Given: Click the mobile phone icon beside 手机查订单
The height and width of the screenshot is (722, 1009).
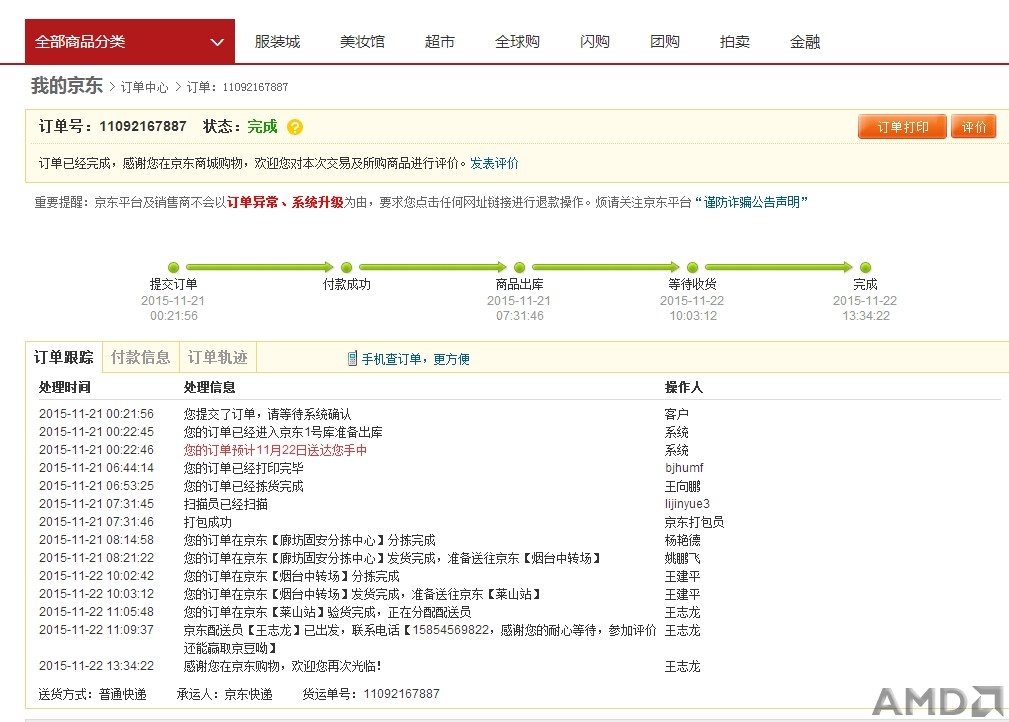Looking at the screenshot, I should click(x=352, y=358).
